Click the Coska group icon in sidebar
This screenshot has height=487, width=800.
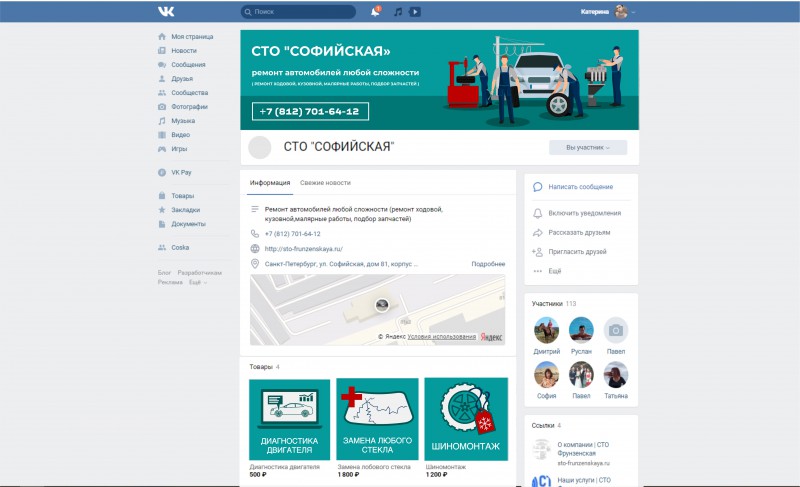(x=162, y=247)
